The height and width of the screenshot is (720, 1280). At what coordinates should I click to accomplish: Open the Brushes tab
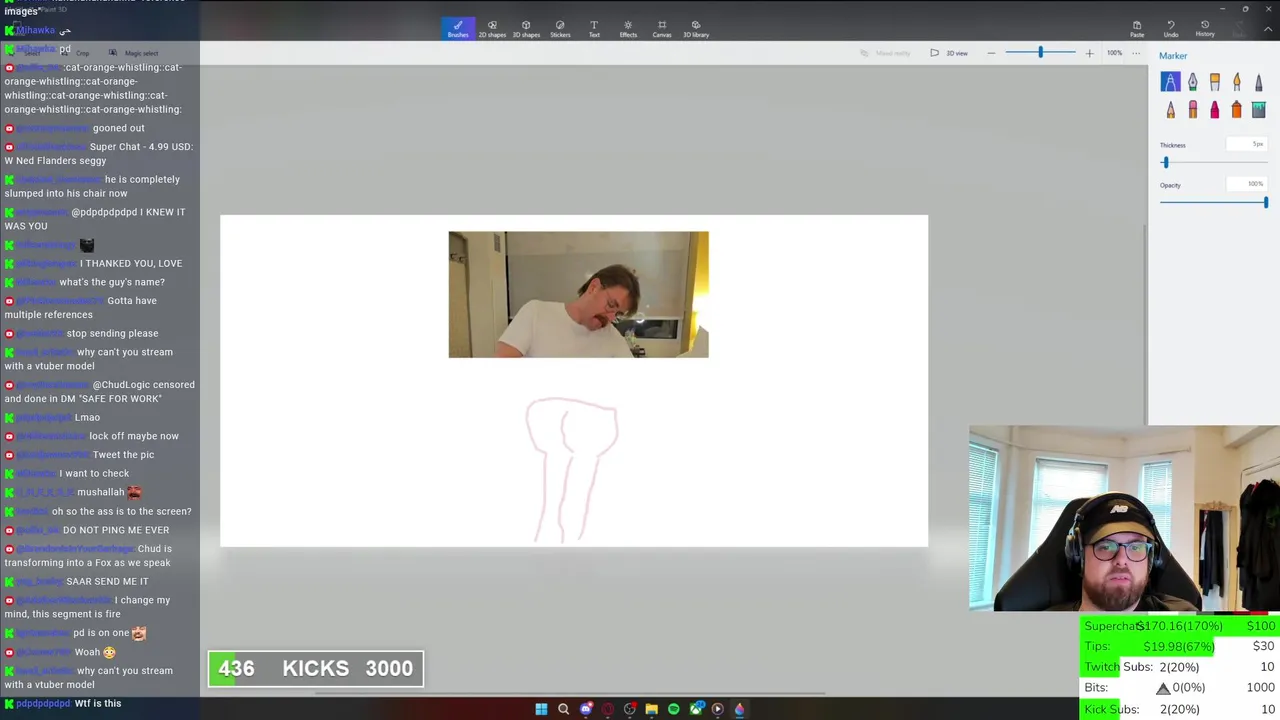coord(458,29)
